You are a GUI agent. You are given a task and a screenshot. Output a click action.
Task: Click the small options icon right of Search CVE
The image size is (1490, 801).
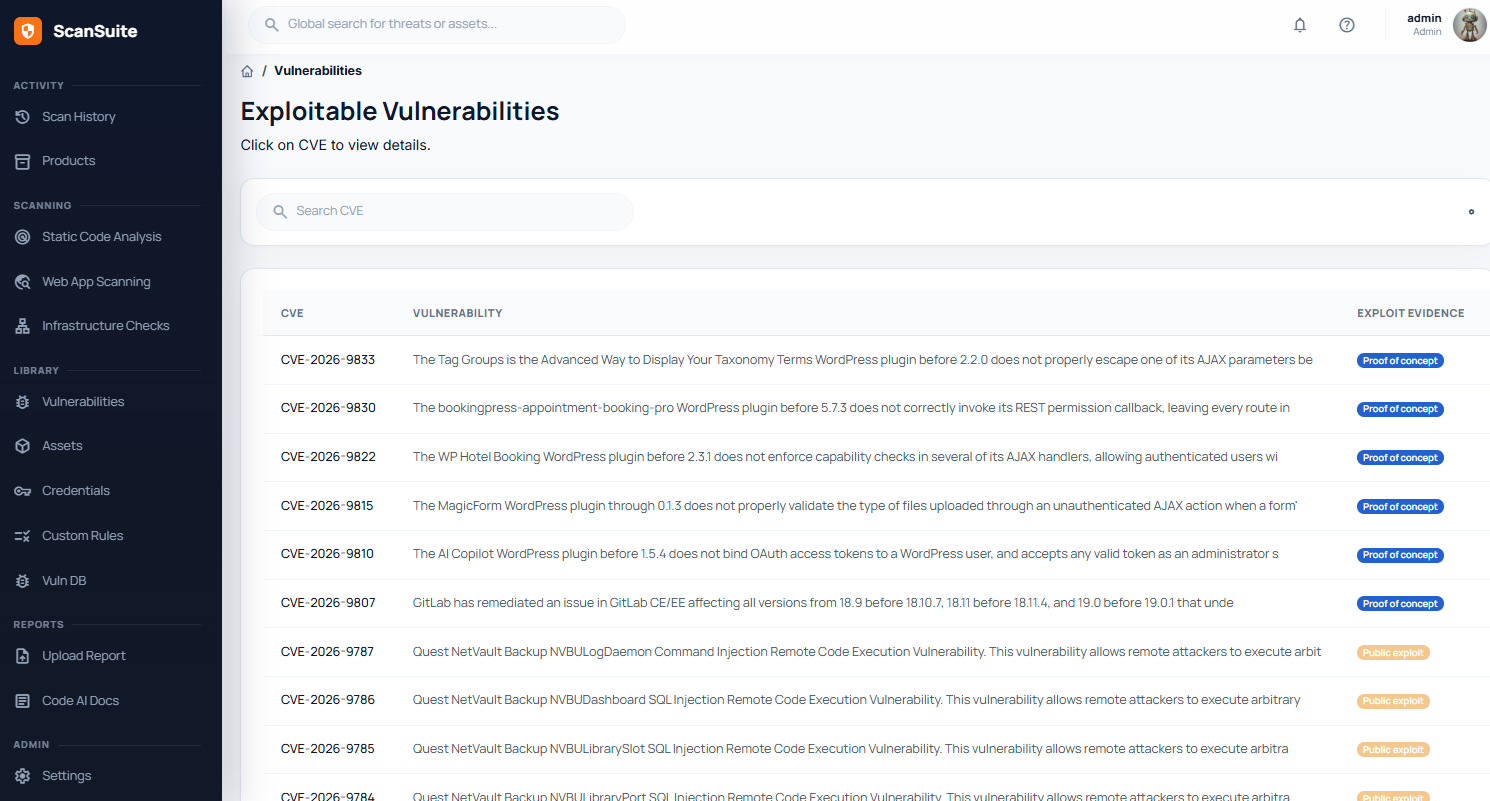tap(1471, 212)
